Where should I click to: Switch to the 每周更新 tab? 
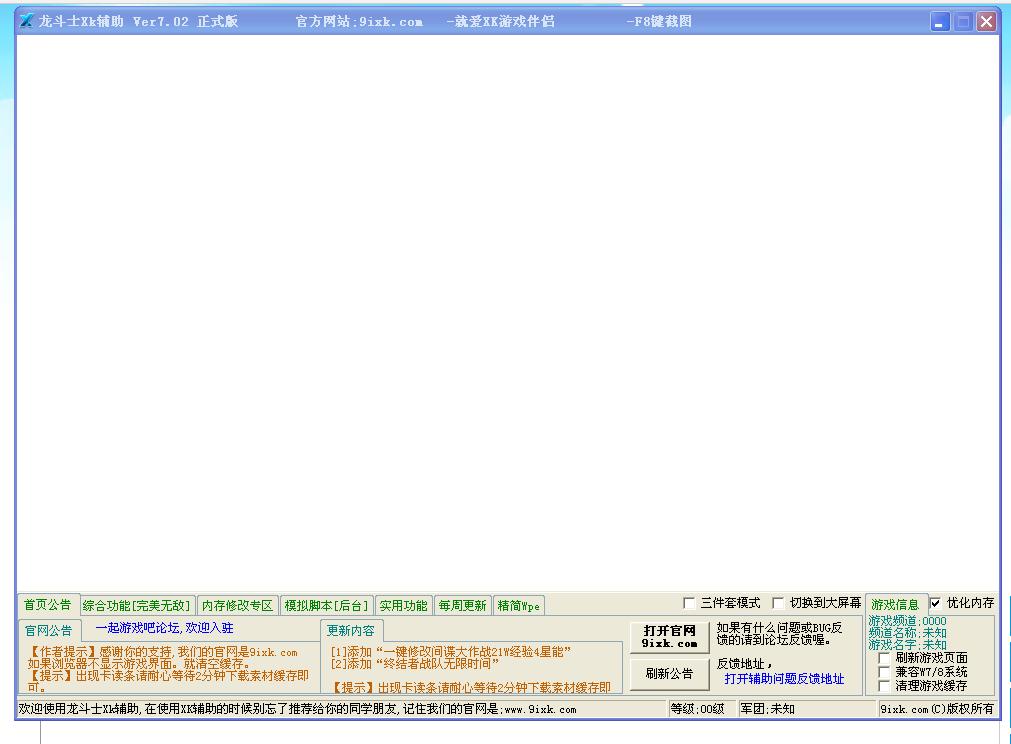[462, 606]
